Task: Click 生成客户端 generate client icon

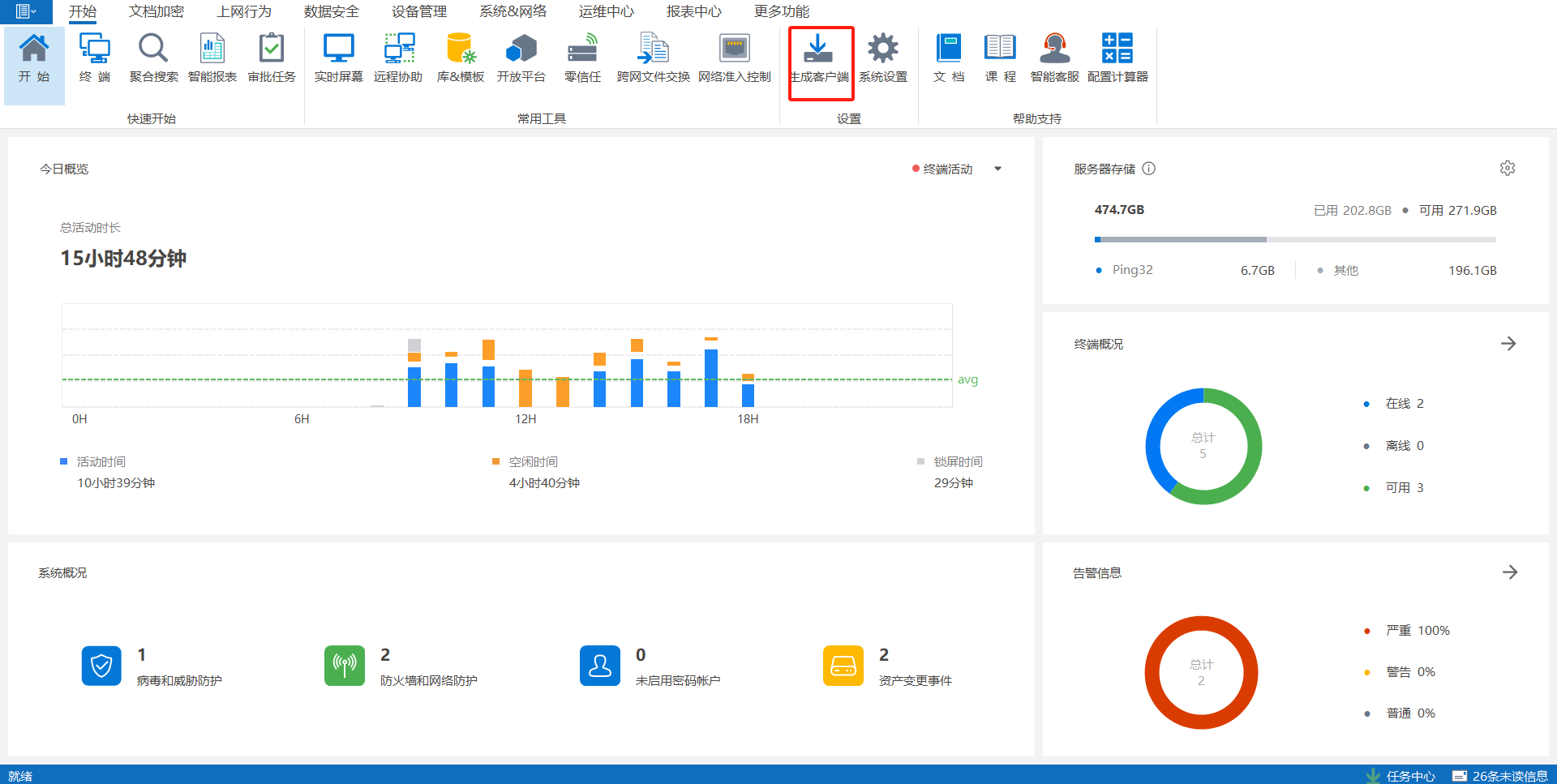Action: [820, 58]
